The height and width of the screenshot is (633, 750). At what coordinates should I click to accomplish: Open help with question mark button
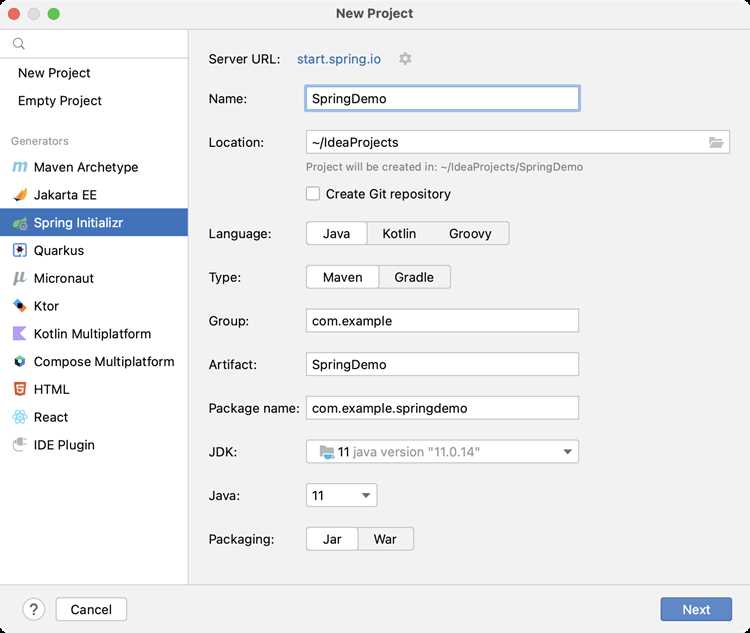pos(33,609)
